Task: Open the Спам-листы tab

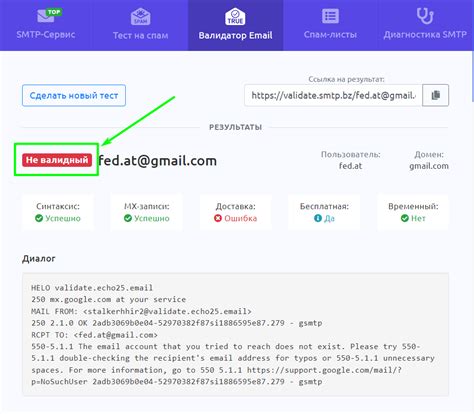Action: pos(330,25)
